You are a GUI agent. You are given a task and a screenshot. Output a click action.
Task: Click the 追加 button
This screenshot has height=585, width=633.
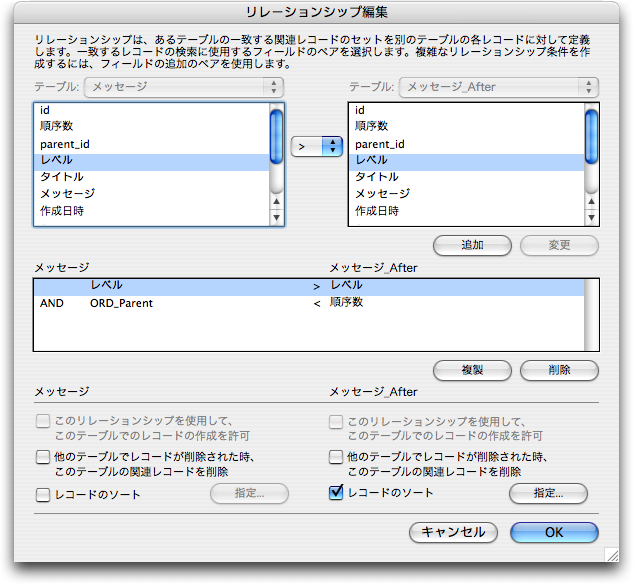point(472,245)
